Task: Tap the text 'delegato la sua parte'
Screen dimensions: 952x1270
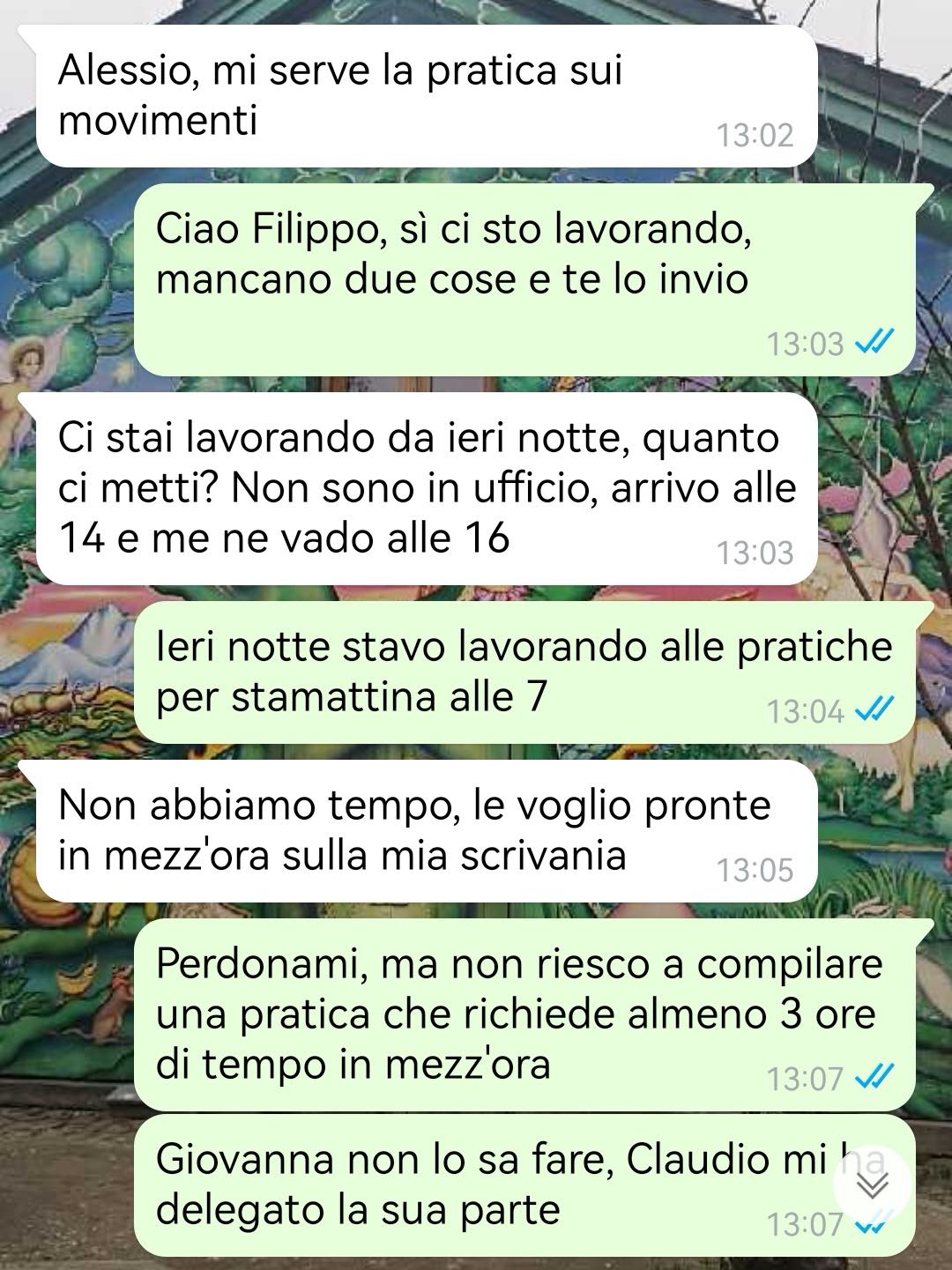Action: 358,1209
